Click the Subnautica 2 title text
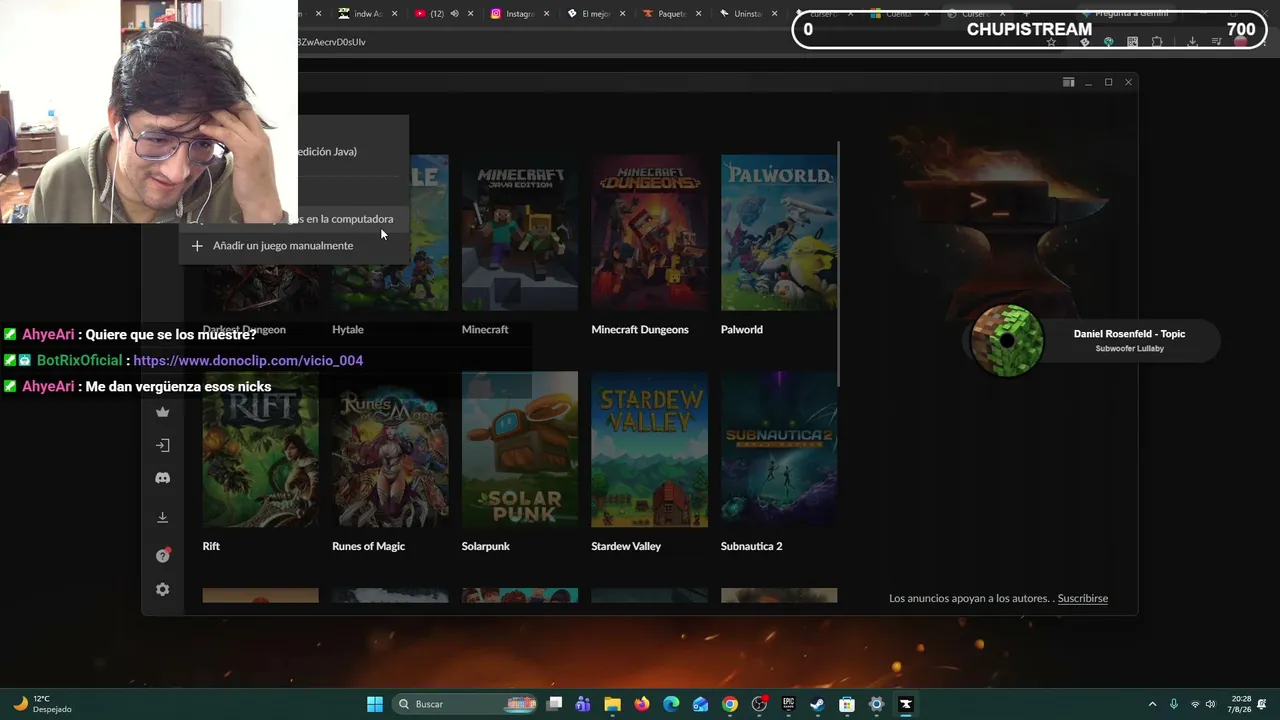 click(x=751, y=547)
